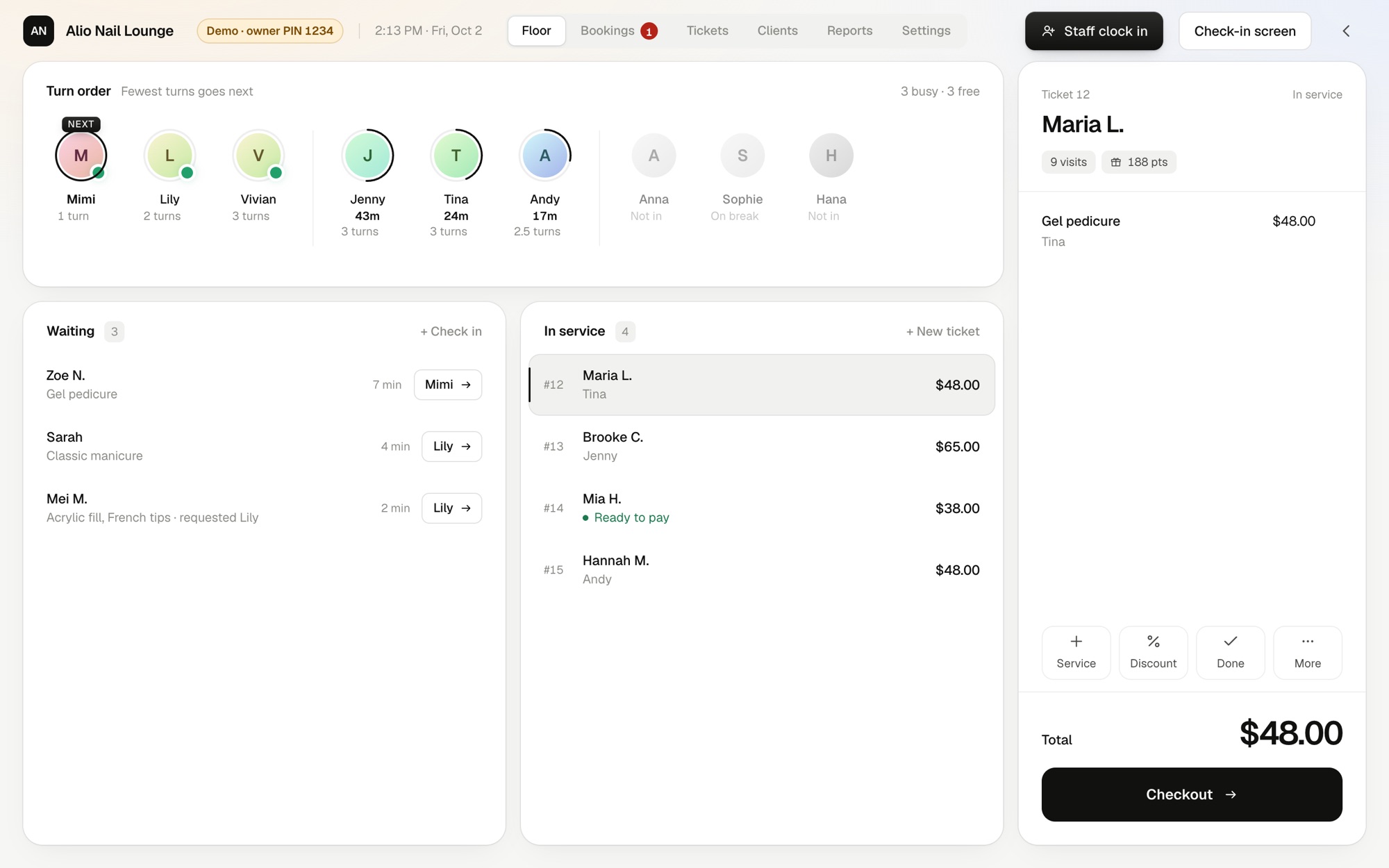This screenshot has height=868, width=1389.
Task: Click the Checkout button
Action: 1192,794
